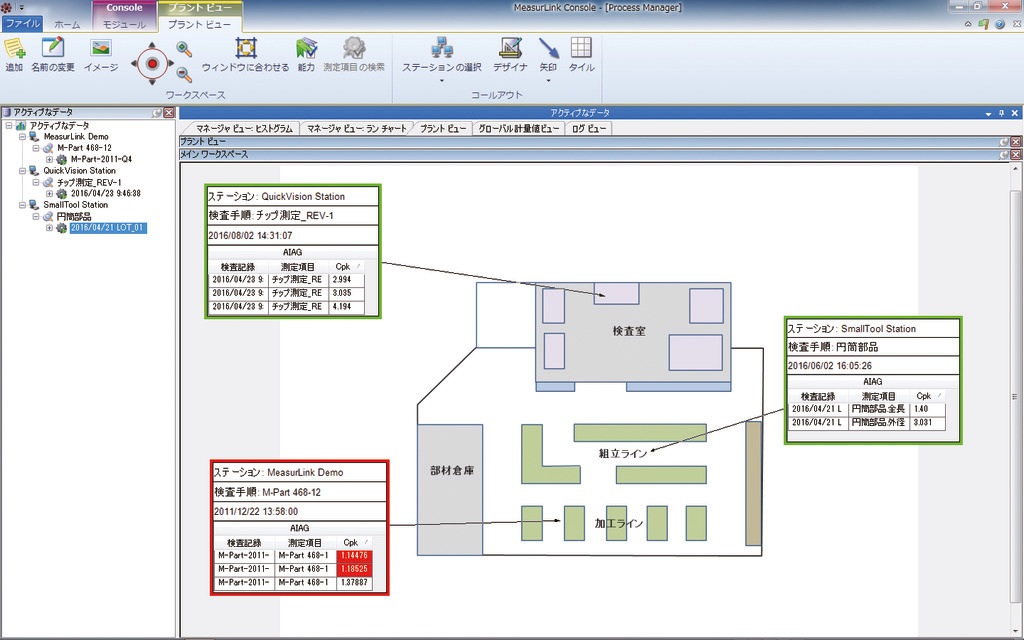The height and width of the screenshot is (640, 1024).
Task: Open the blue header panel options dropdown
Action: (x=988, y=114)
